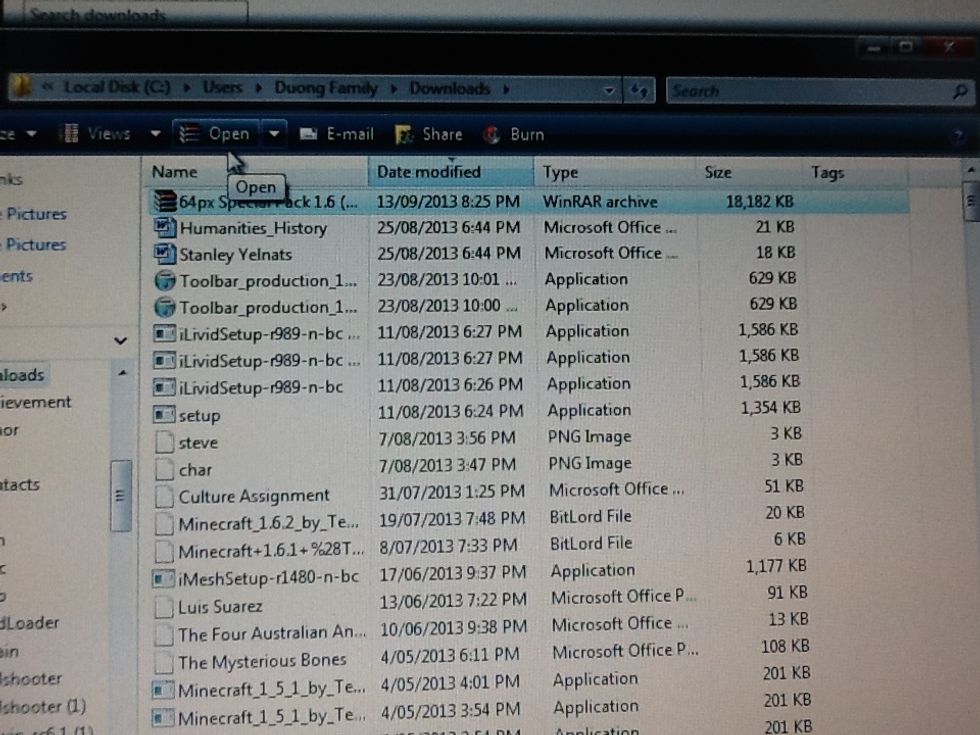Click the date 7/08/2013 3:56 PM

(446, 438)
